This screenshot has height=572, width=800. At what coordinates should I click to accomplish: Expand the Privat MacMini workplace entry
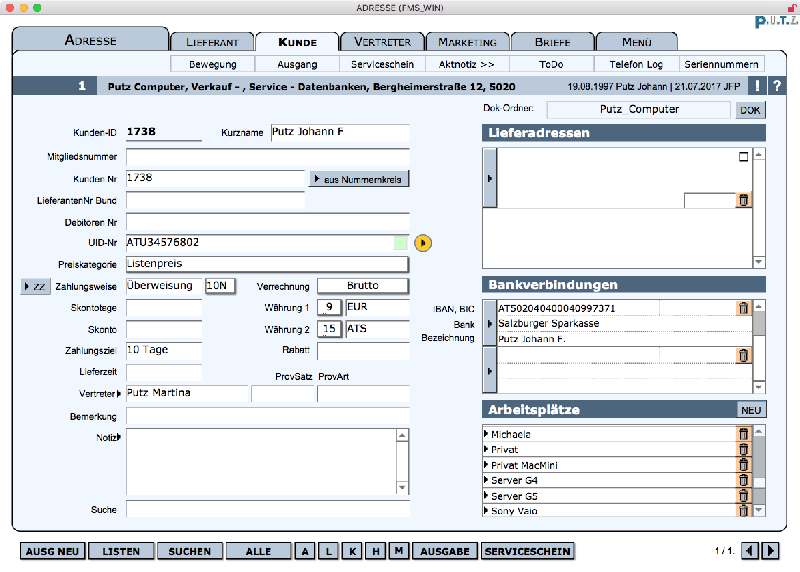click(x=486, y=465)
